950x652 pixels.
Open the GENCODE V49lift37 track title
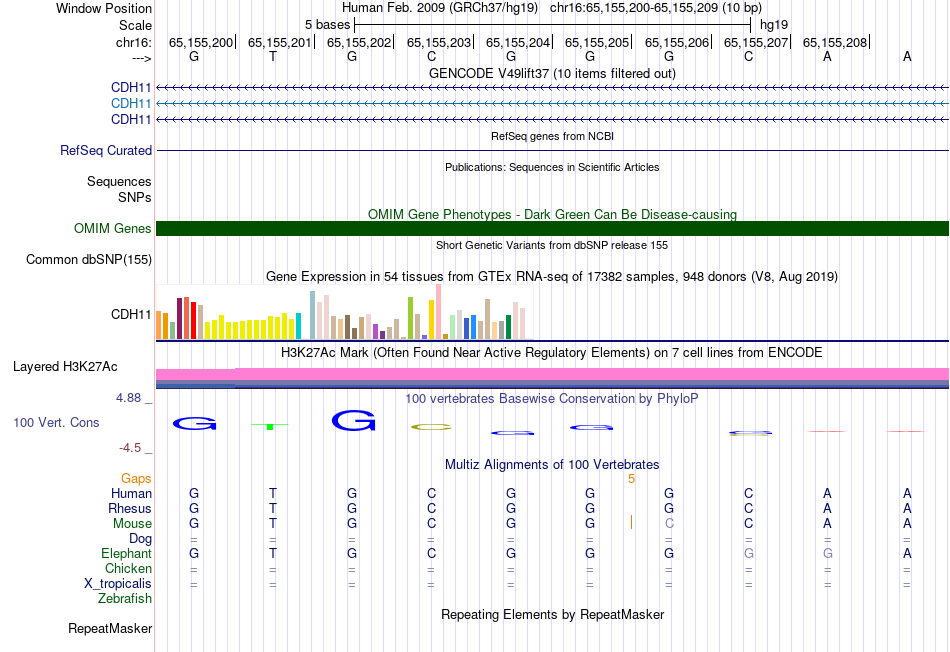552,73
